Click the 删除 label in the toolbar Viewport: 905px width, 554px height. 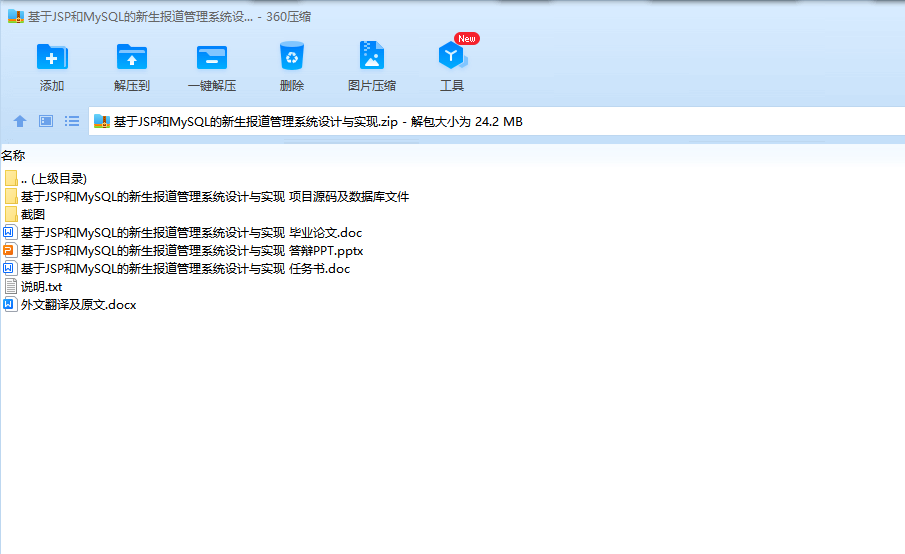[x=291, y=85]
